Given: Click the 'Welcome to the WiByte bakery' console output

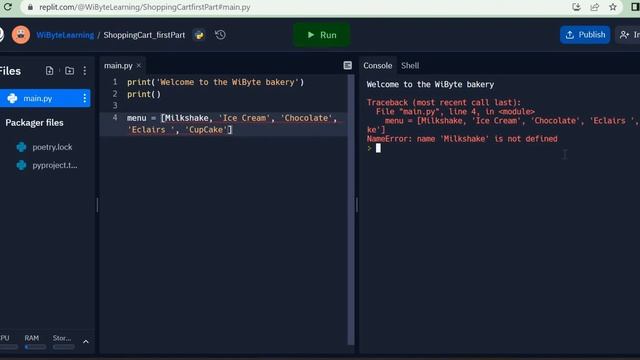Looking at the screenshot, I should [430, 84].
